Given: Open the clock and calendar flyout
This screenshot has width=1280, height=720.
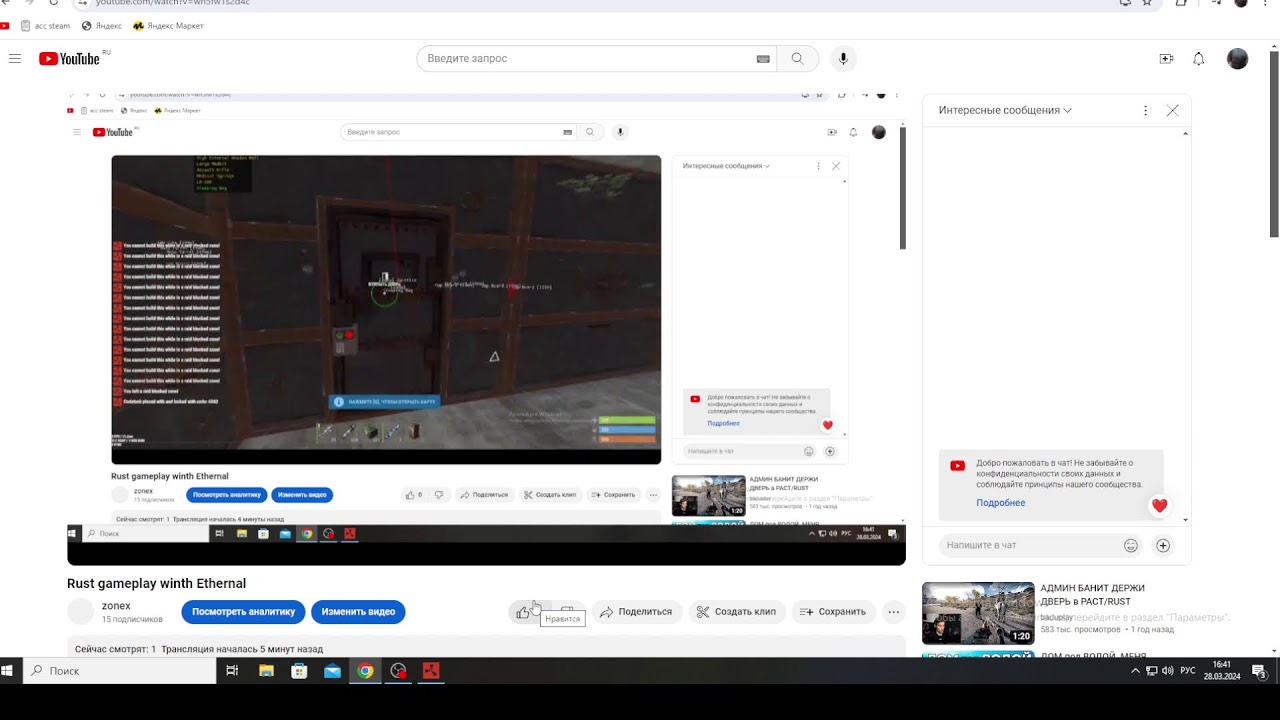Looking at the screenshot, I should [x=1222, y=671].
